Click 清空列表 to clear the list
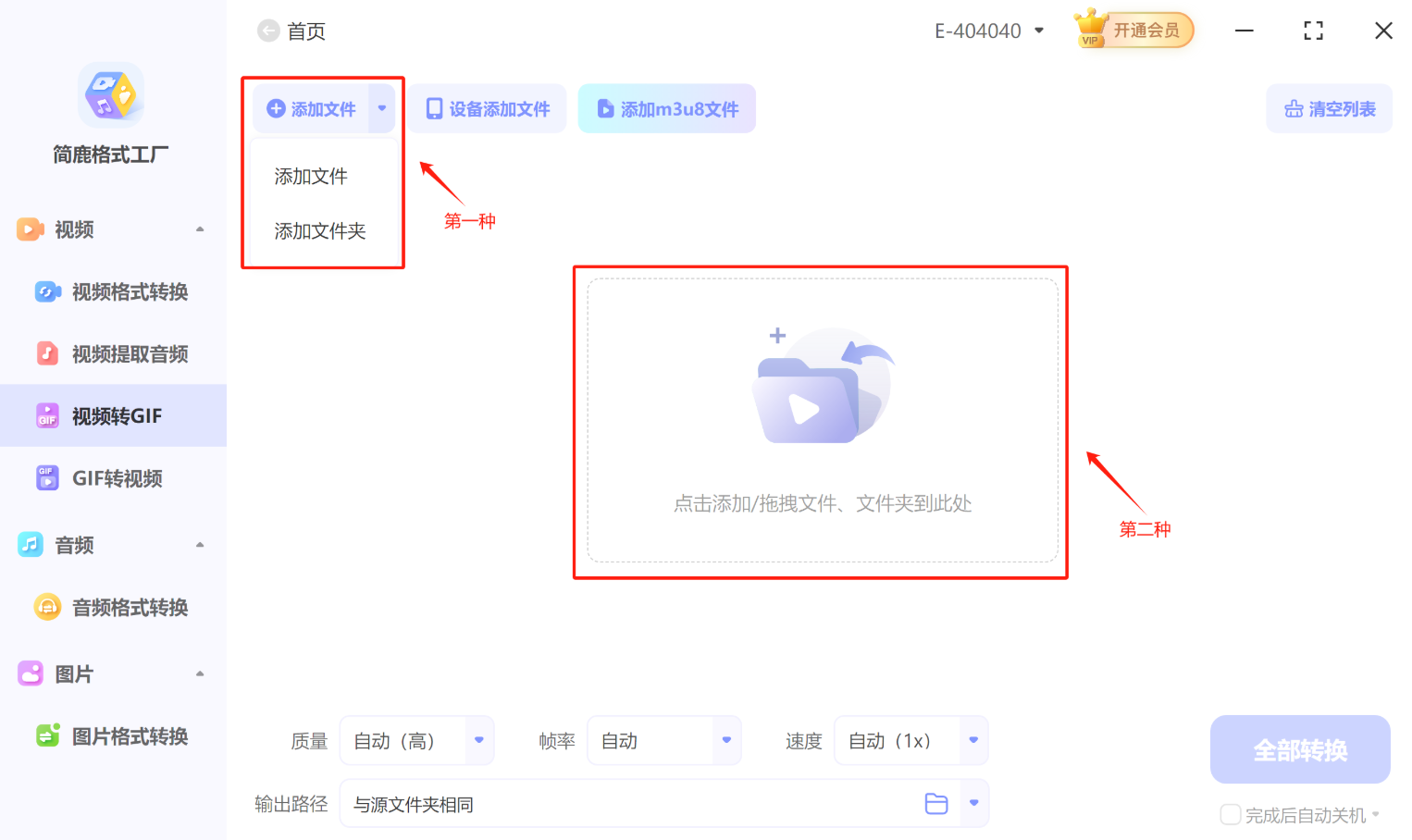Viewport: 1412px width, 840px height. (1329, 108)
